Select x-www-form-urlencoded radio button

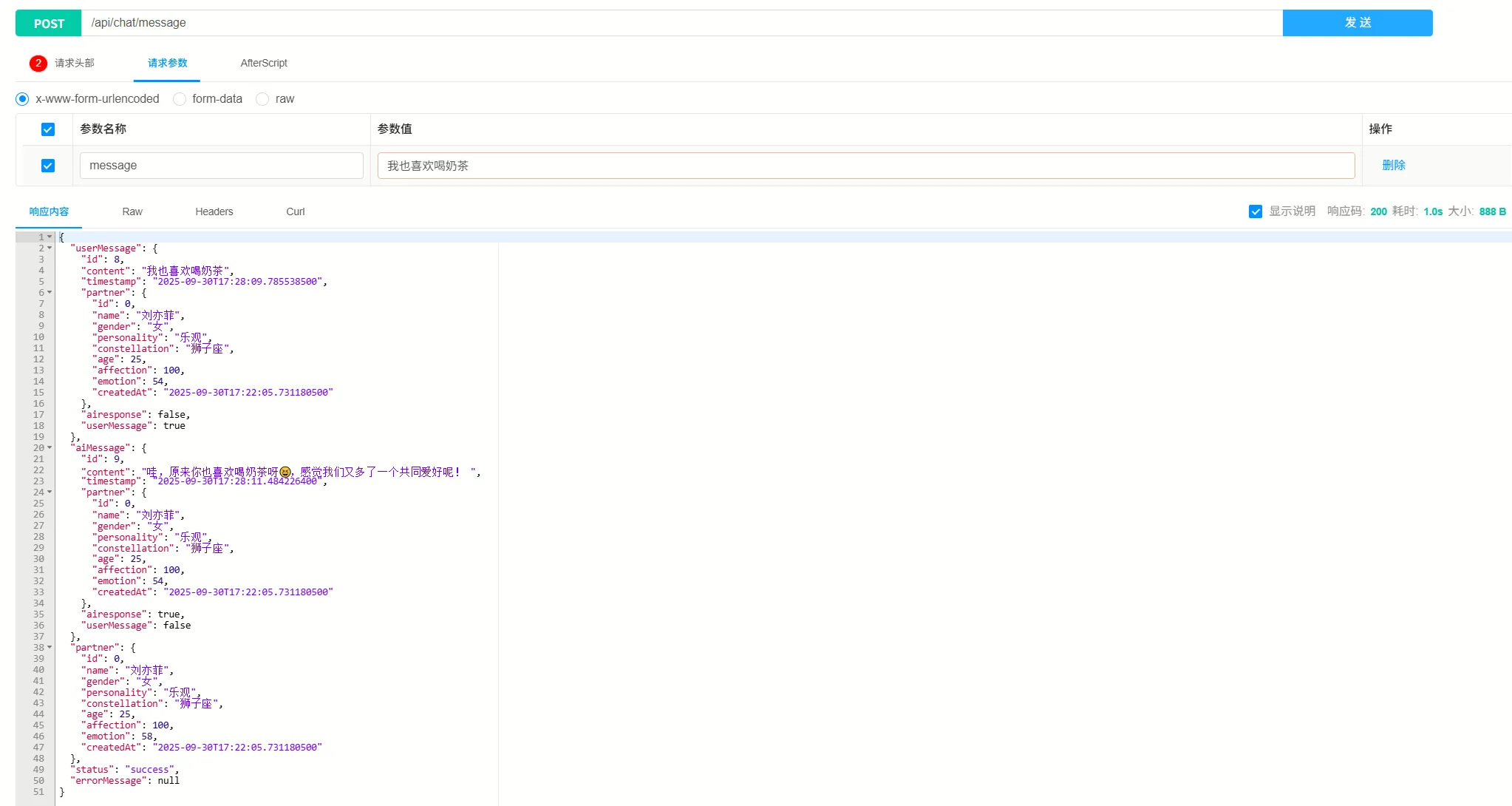point(23,99)
